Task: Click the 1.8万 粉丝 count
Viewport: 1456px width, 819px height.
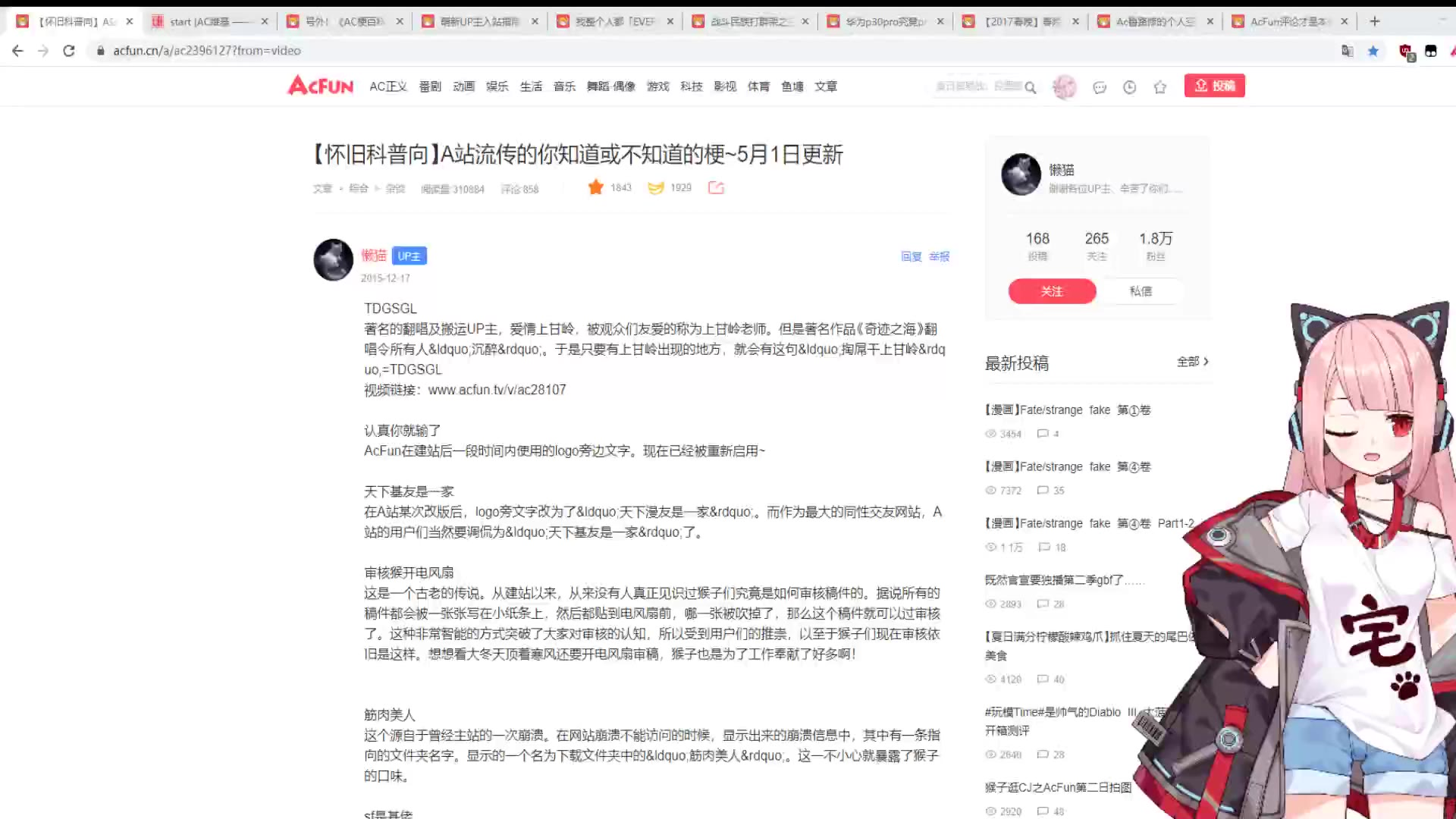Action: pyautogui.click(x=1156, y=246)
